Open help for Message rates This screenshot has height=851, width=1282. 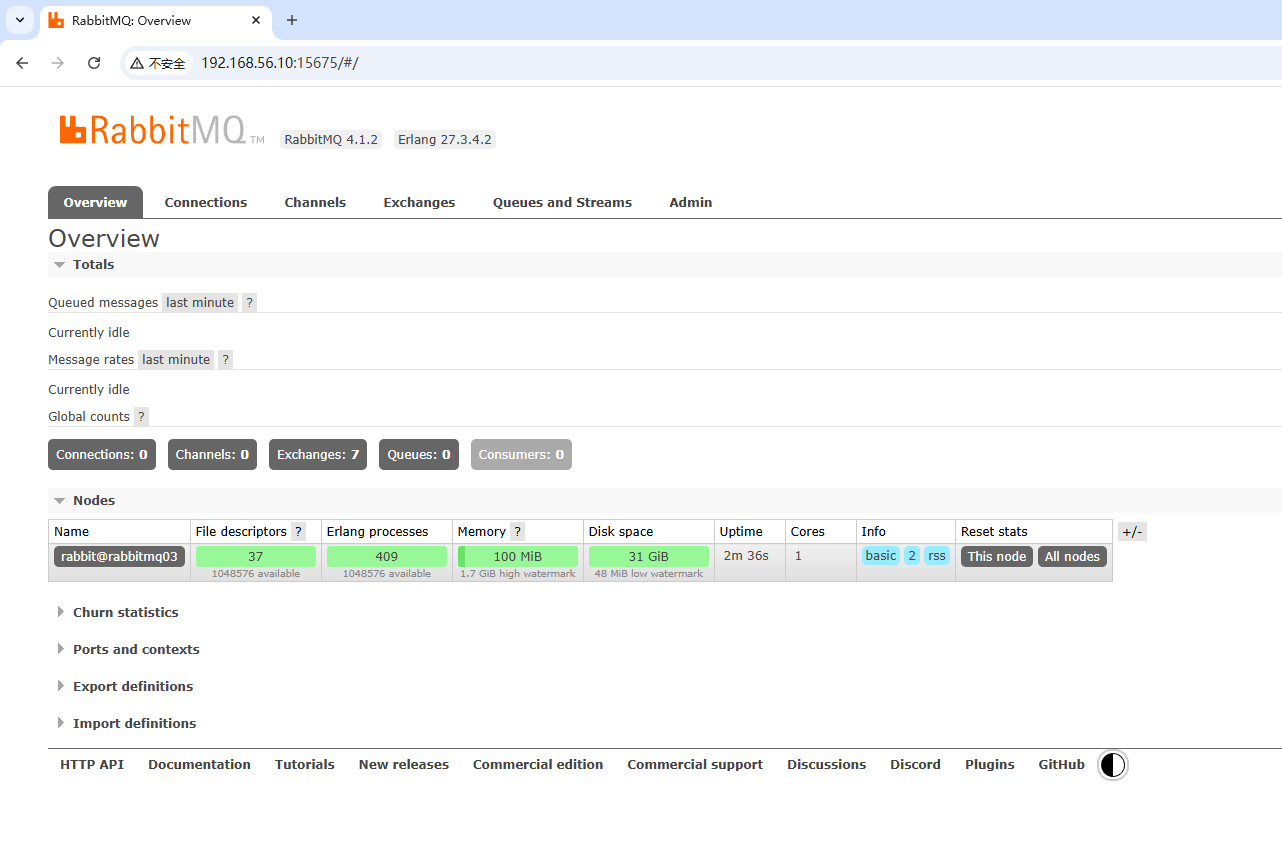pos(225,360)
